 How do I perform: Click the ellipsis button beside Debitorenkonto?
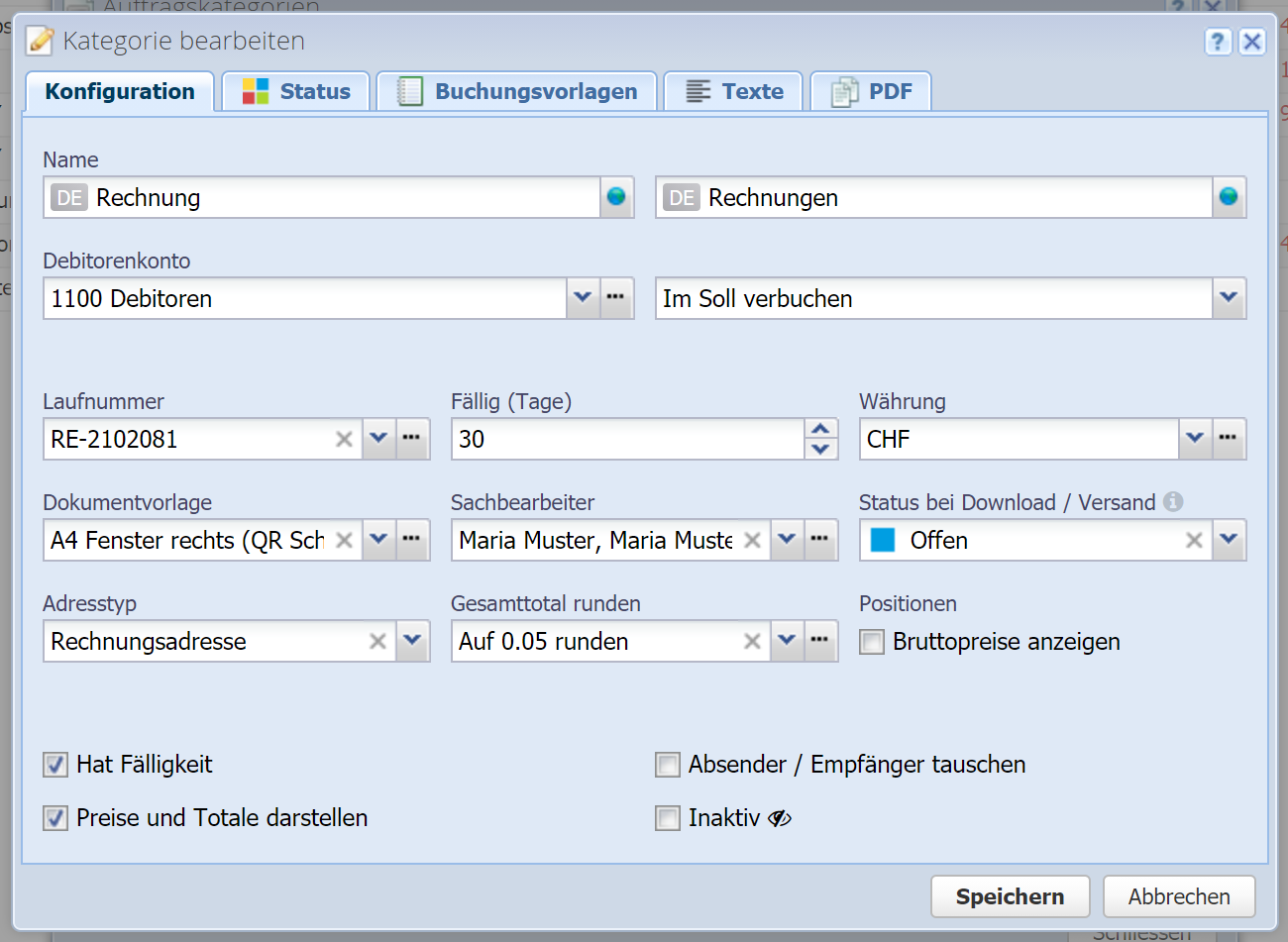tap(616, 298)
